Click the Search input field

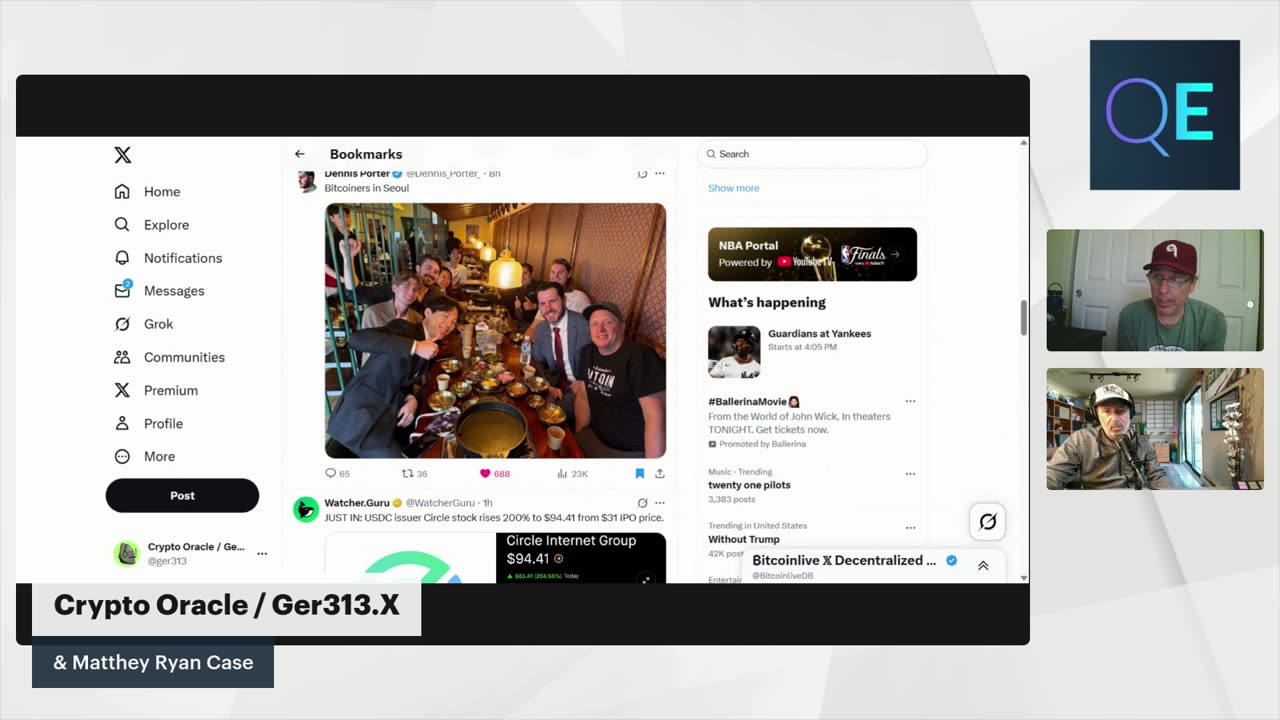point(812,154)
